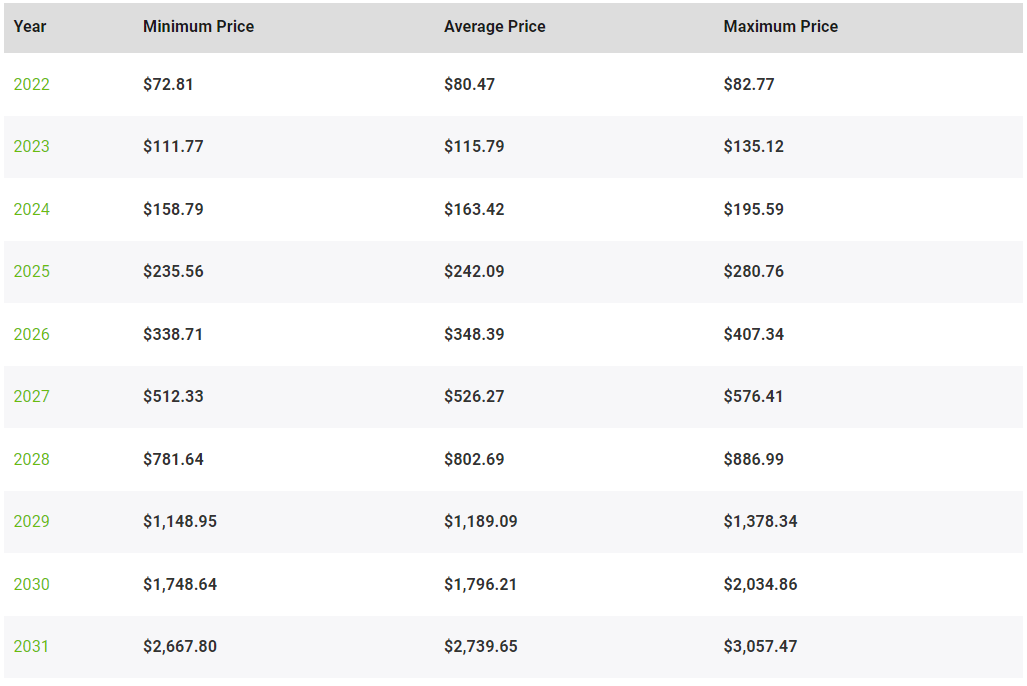The width and height of the screenshot is (1027, 686).
Task: Select the $1,148.95 minimum price cell
Action: pyautogui.click(x=180, y=522)
